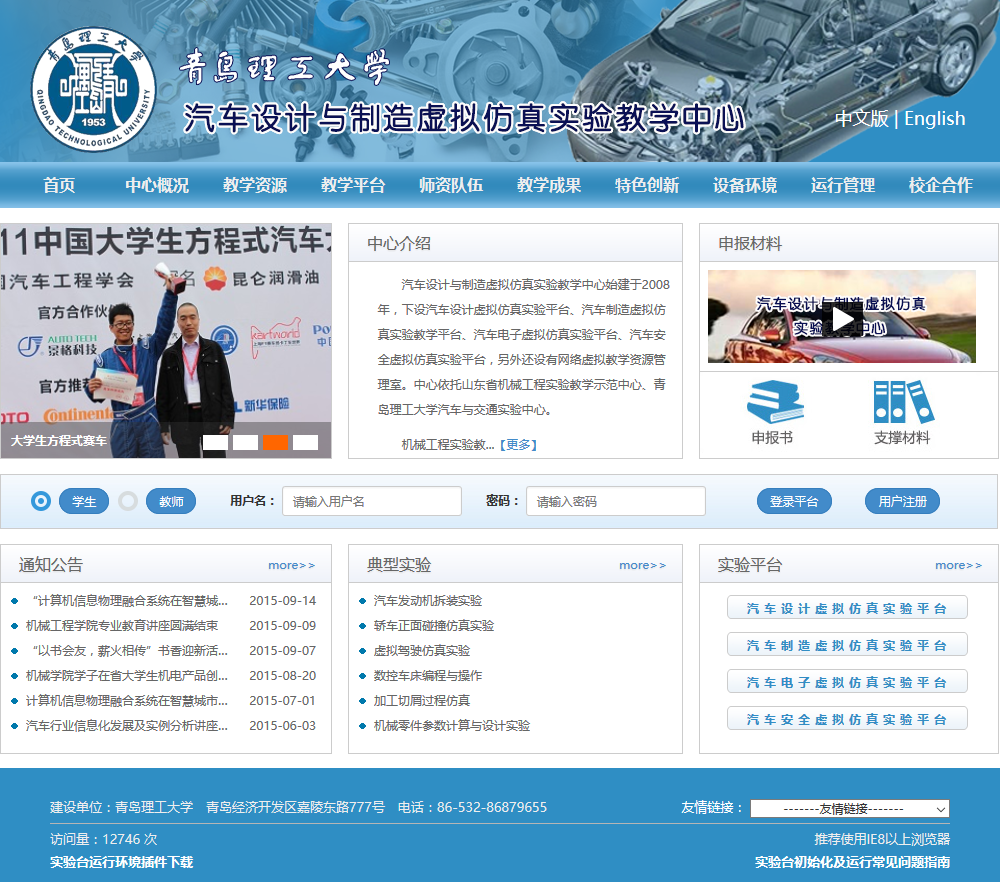Switch language to English
Screen dimensions: 1000x882
click(935, 118)
